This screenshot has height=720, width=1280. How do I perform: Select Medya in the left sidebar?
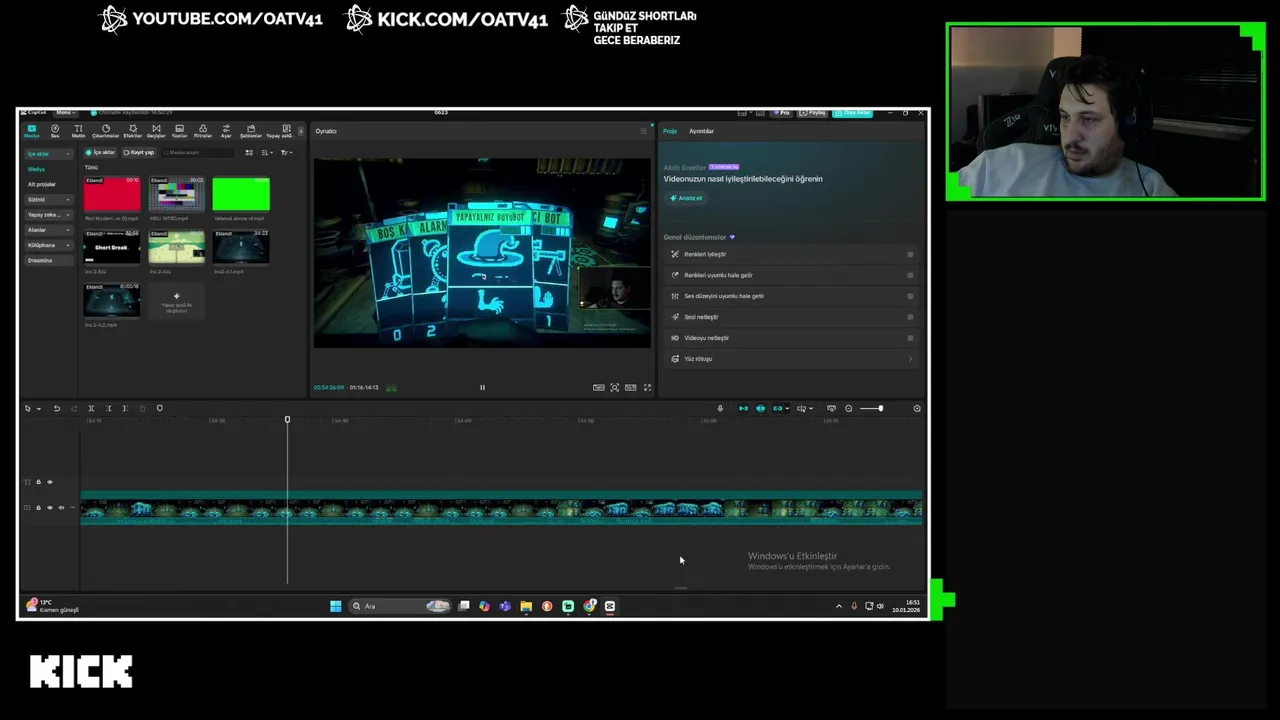[x=36, y=169]
